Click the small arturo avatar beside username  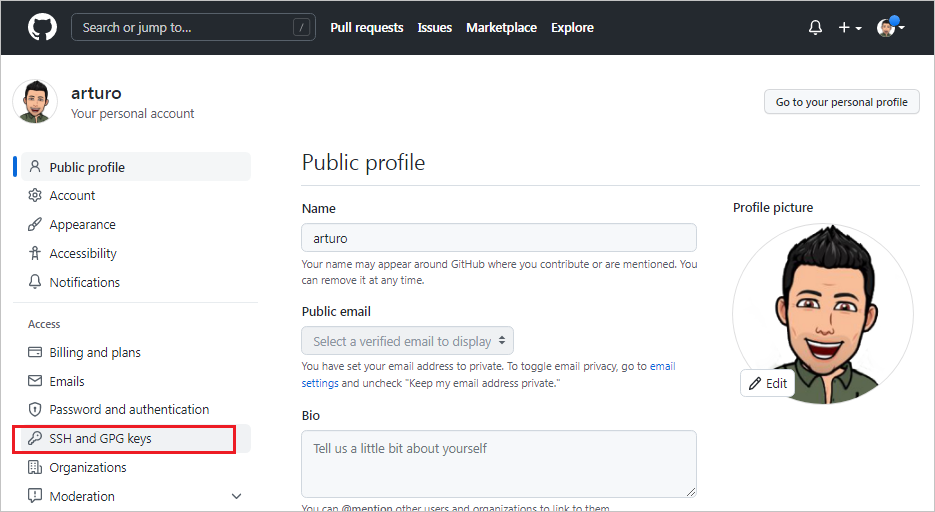35,101
